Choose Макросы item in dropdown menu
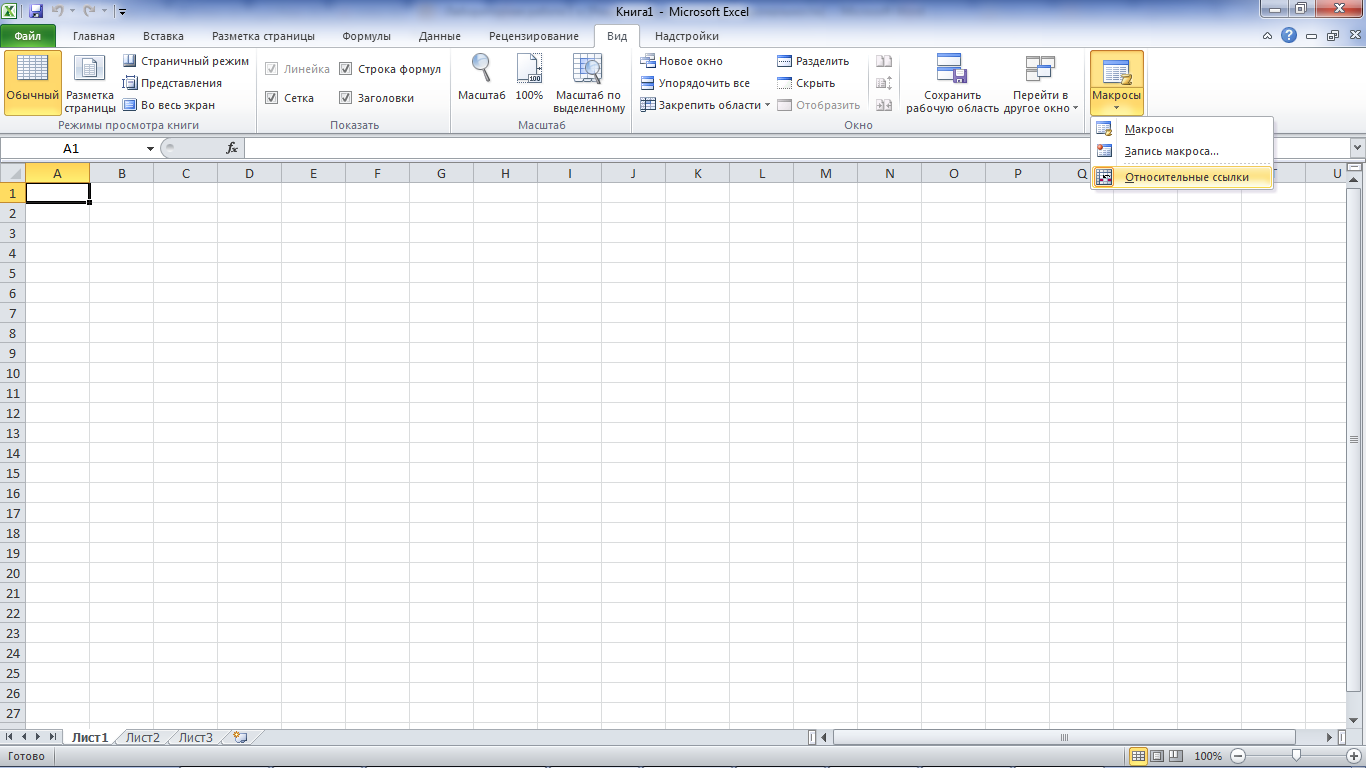 [1182, 129]
